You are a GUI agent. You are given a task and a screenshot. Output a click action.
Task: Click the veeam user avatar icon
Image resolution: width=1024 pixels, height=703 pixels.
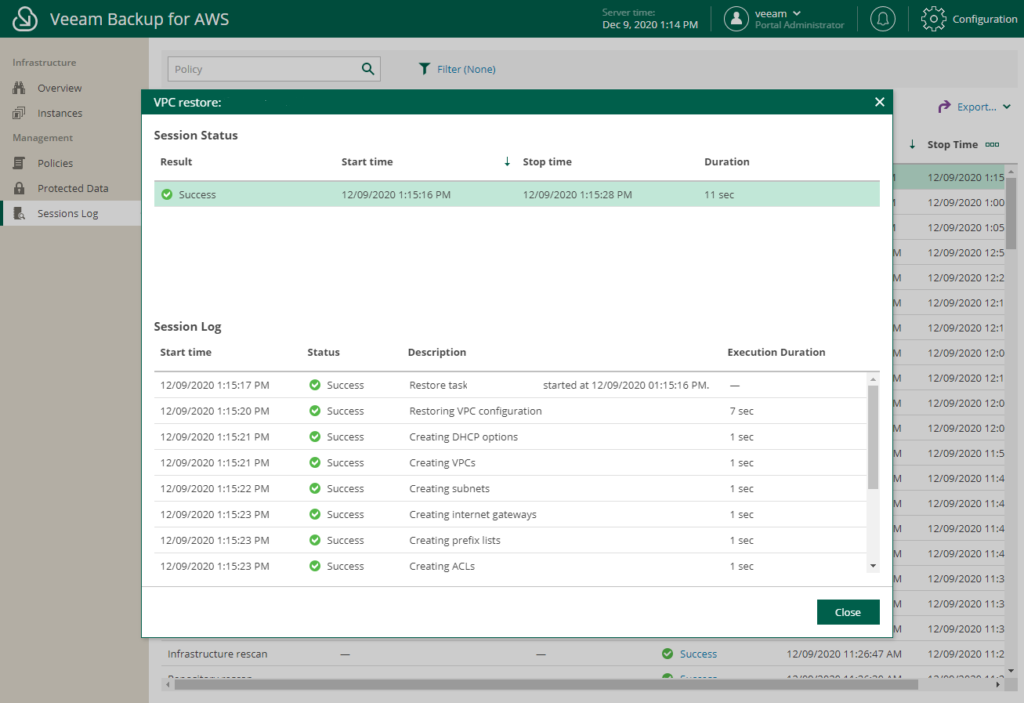click(x=736, y=19)
